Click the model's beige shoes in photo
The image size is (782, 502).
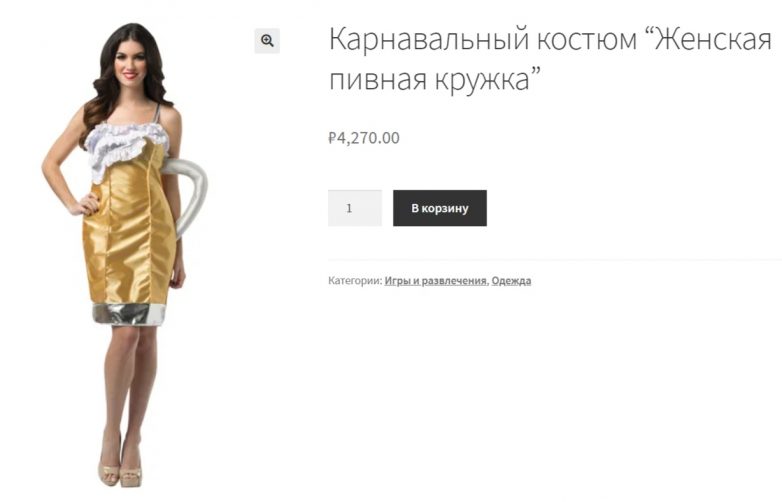[x=121, y=475]
